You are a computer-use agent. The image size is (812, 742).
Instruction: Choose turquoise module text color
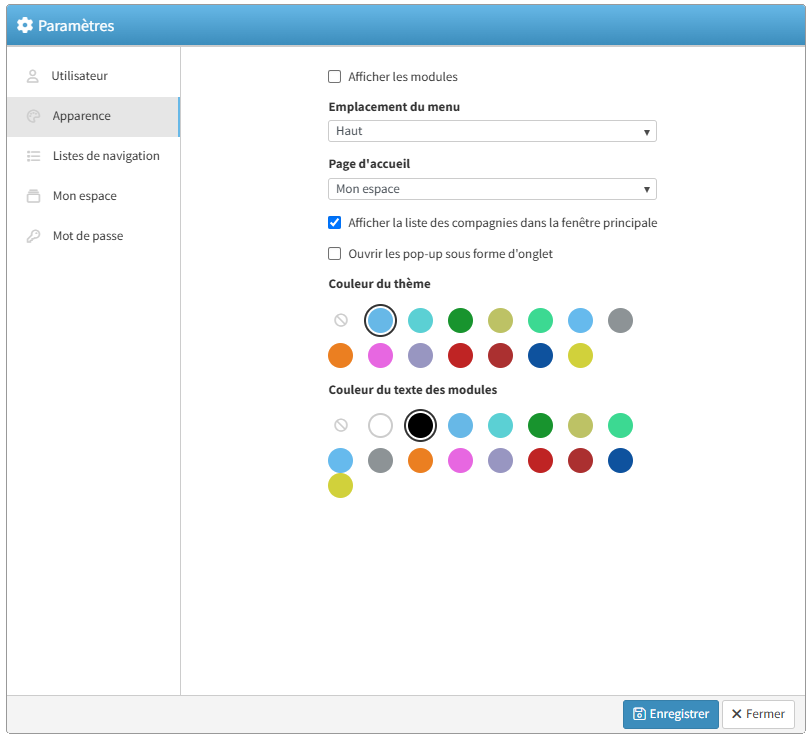pyautogui.click(x=500, y=426)
